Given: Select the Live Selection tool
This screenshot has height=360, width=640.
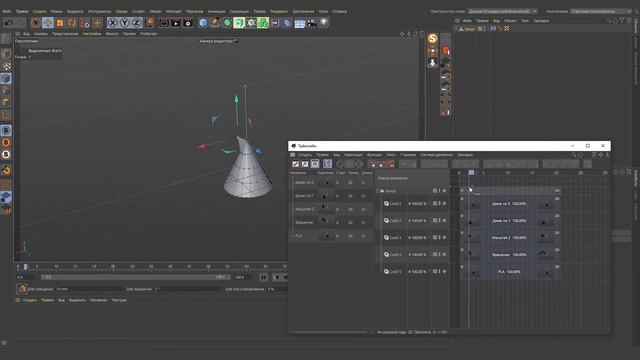Looking at the screenshot, I should 36,23.
